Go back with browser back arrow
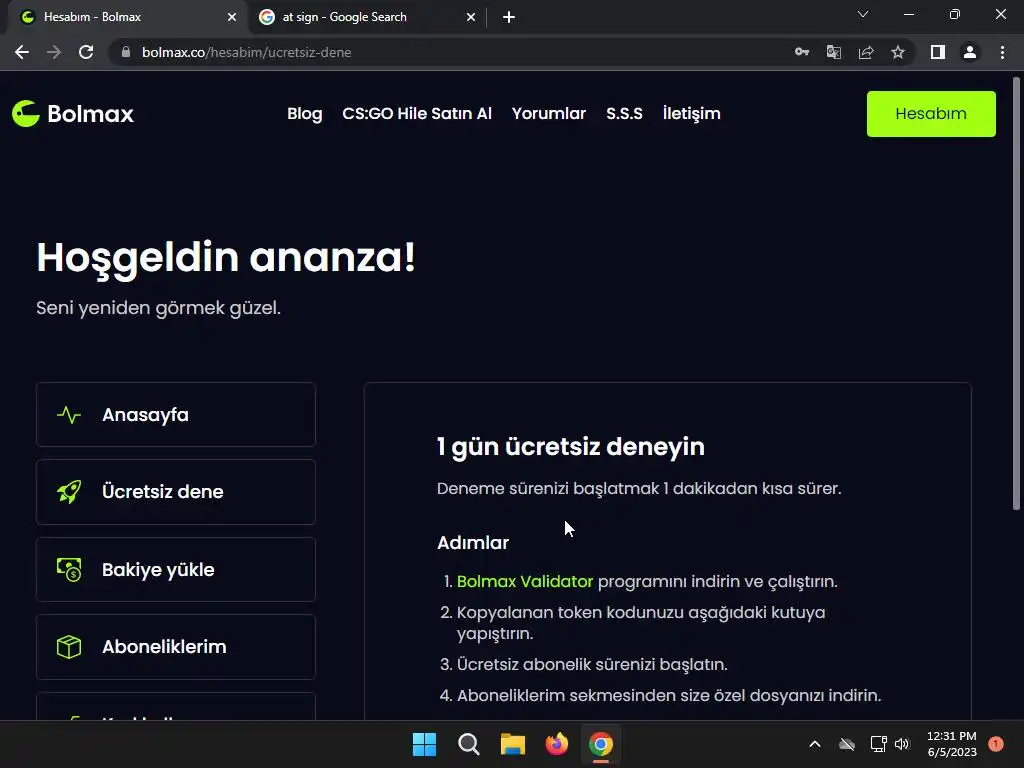The width and height of the screenshot is (1024, 768). click(22, 52)
